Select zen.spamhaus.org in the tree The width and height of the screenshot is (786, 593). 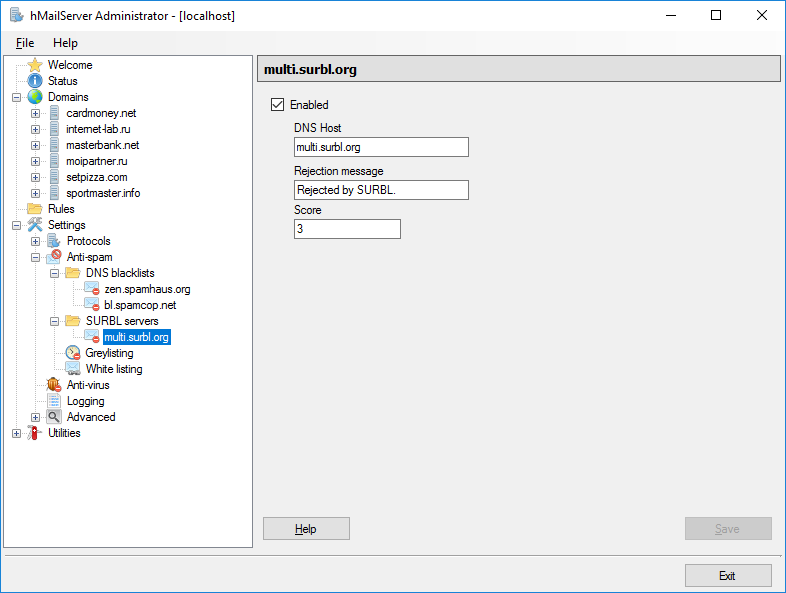pos(147,289)
